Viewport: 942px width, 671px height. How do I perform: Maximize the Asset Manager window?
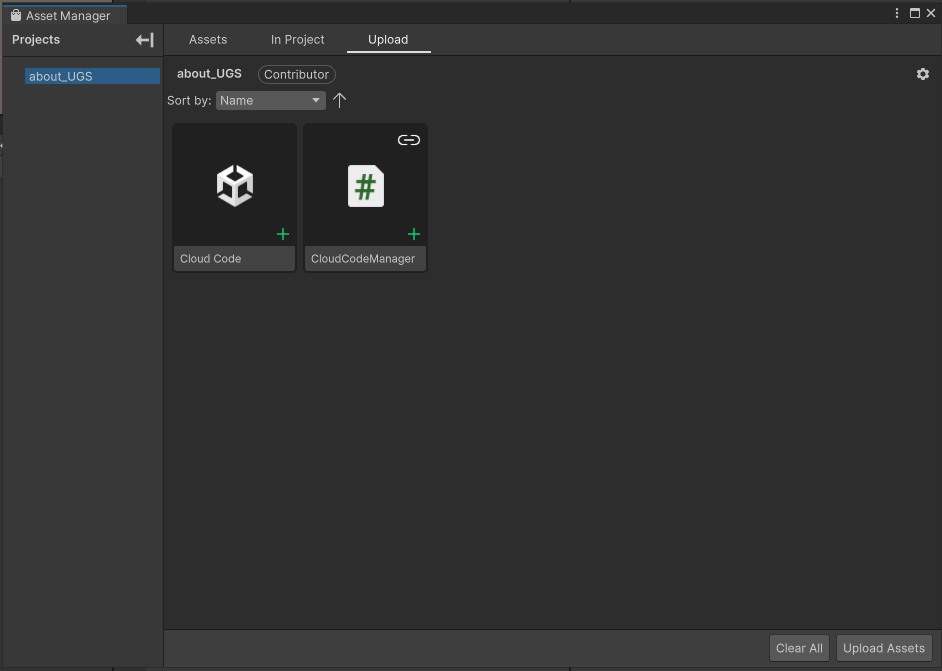point(914,13)
